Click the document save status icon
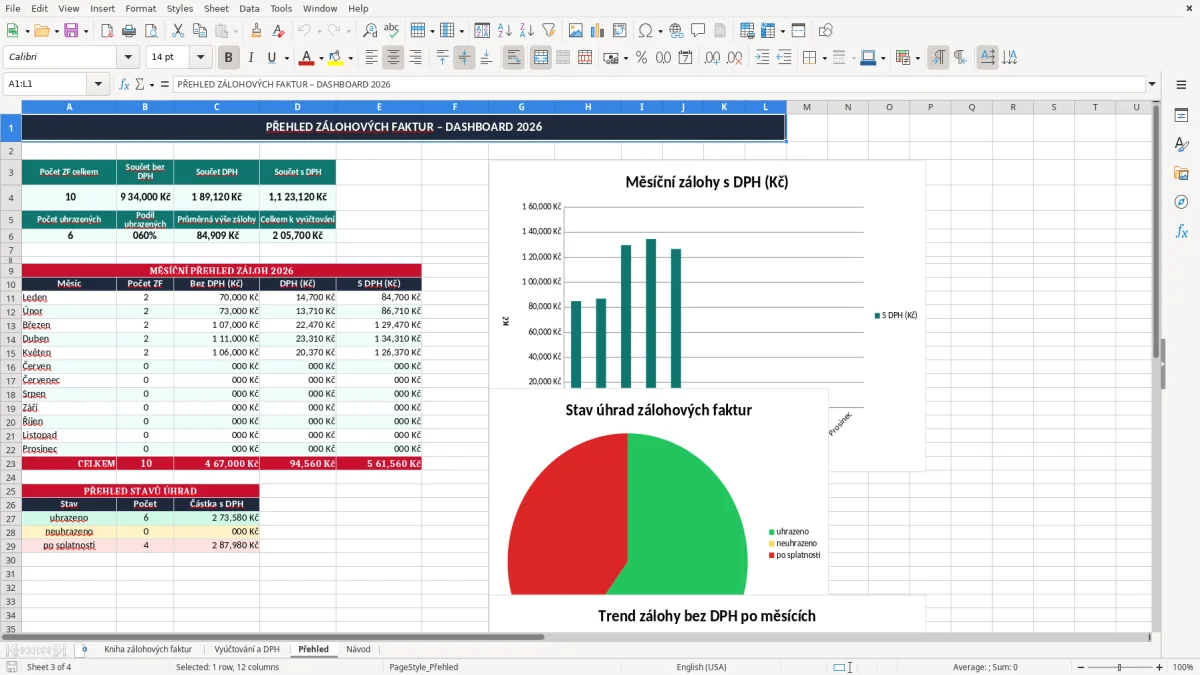The height and width of the screenshot is (675, 1200). click(12, 667)
